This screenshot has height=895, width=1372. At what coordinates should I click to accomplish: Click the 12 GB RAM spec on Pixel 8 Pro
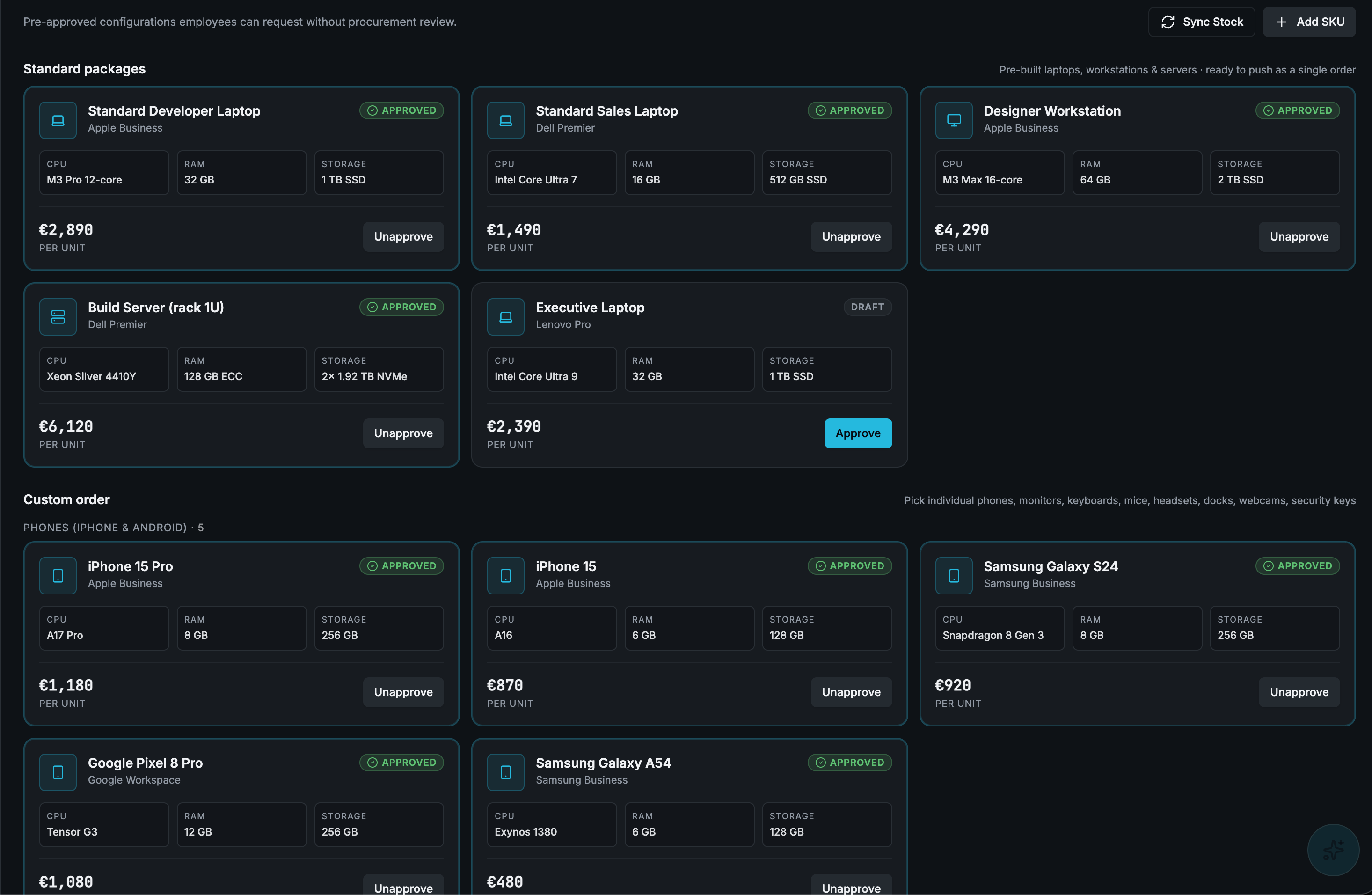[x=241, y=825]
